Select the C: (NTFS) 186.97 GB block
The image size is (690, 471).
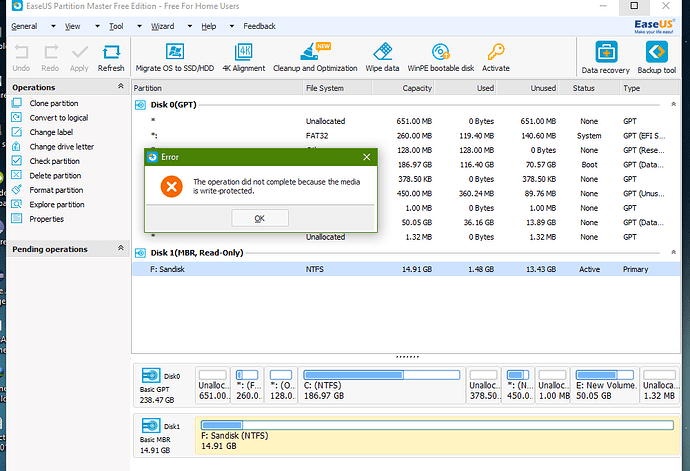[382, 386]
